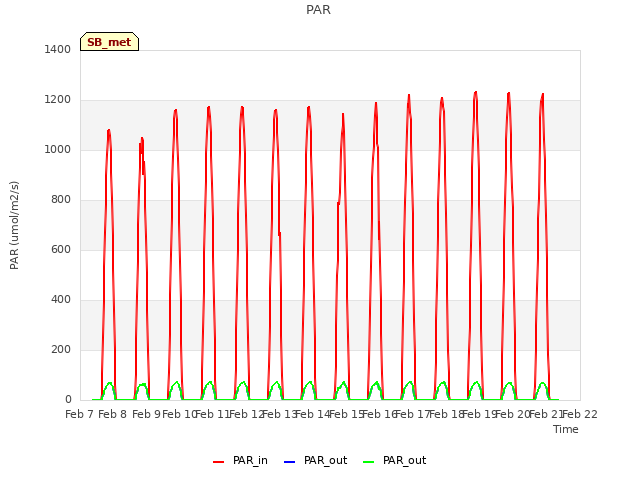The width and height of the screenshot is (640, 480).
Task: Click the Time x-axis title
Action: click(566, 429)
